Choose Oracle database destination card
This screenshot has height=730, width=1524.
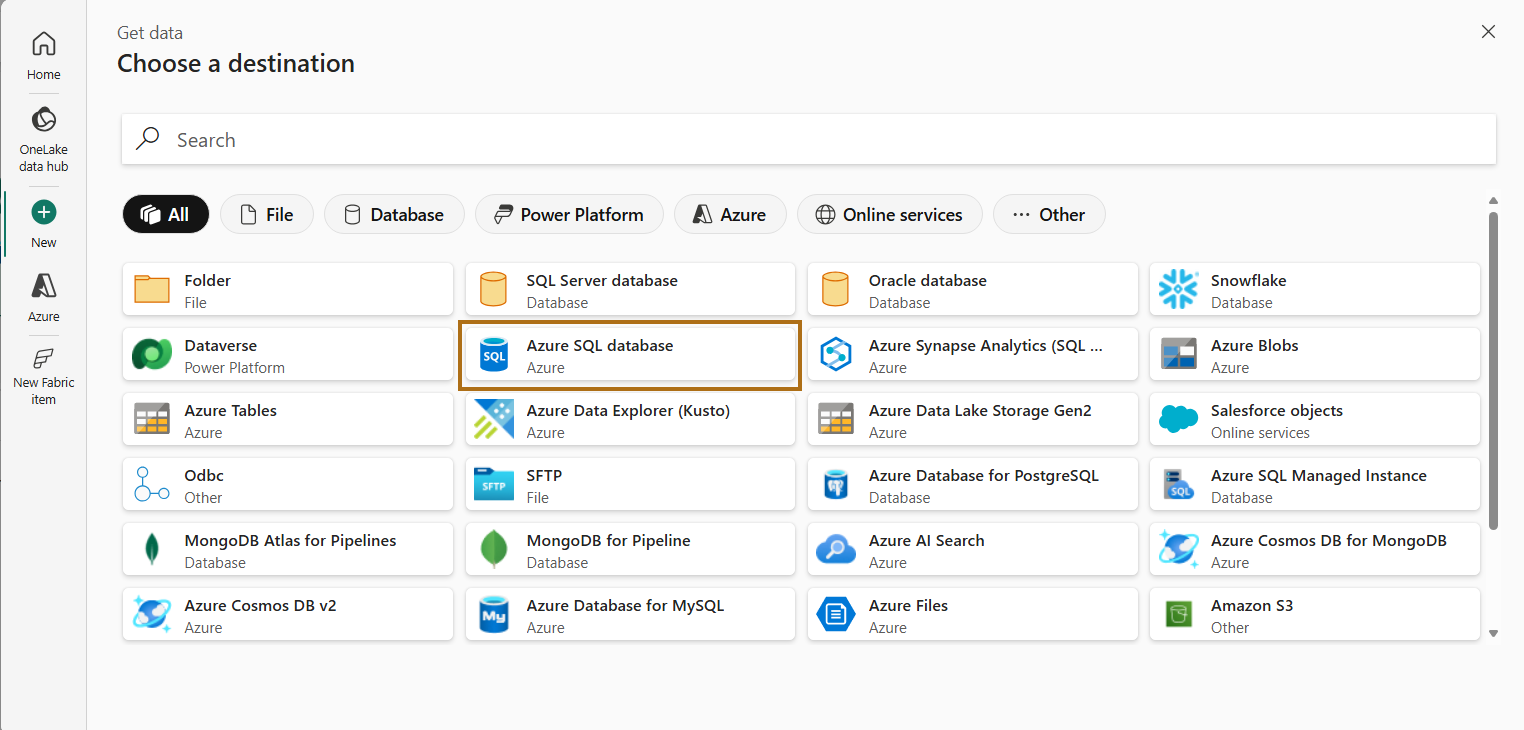(x=972, y=290)
